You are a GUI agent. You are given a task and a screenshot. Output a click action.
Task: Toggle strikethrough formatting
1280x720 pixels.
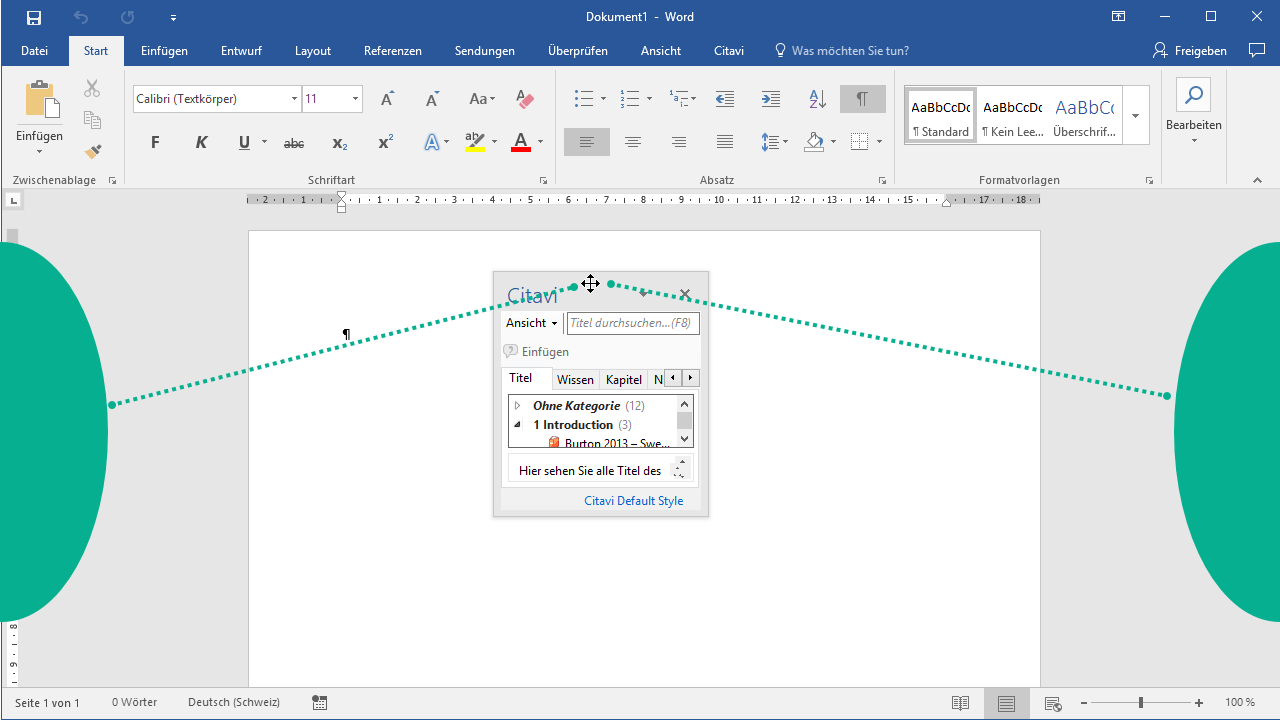[x=294, y=143]
